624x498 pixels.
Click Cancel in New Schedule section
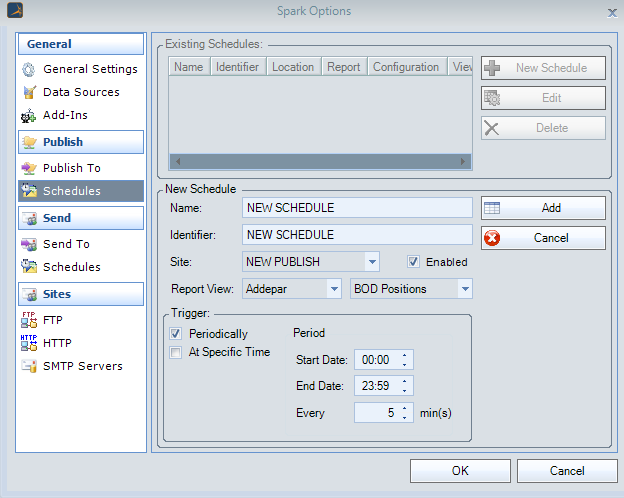(543, 238)
